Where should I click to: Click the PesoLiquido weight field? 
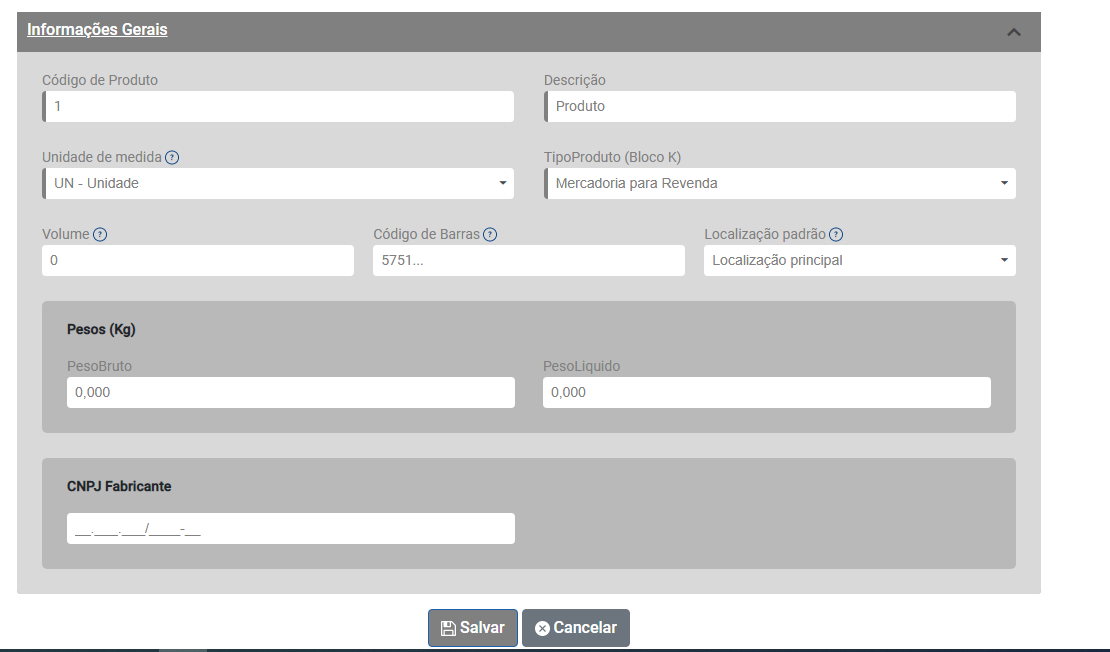[766, 393]
